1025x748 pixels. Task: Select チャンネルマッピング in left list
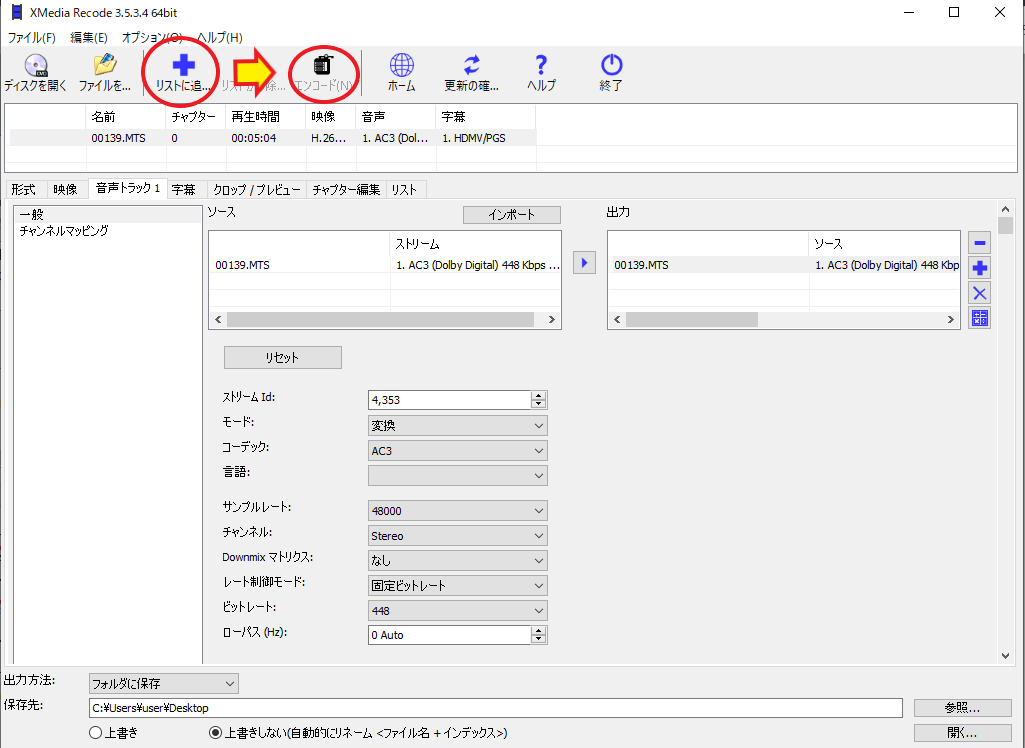(63, 231)
